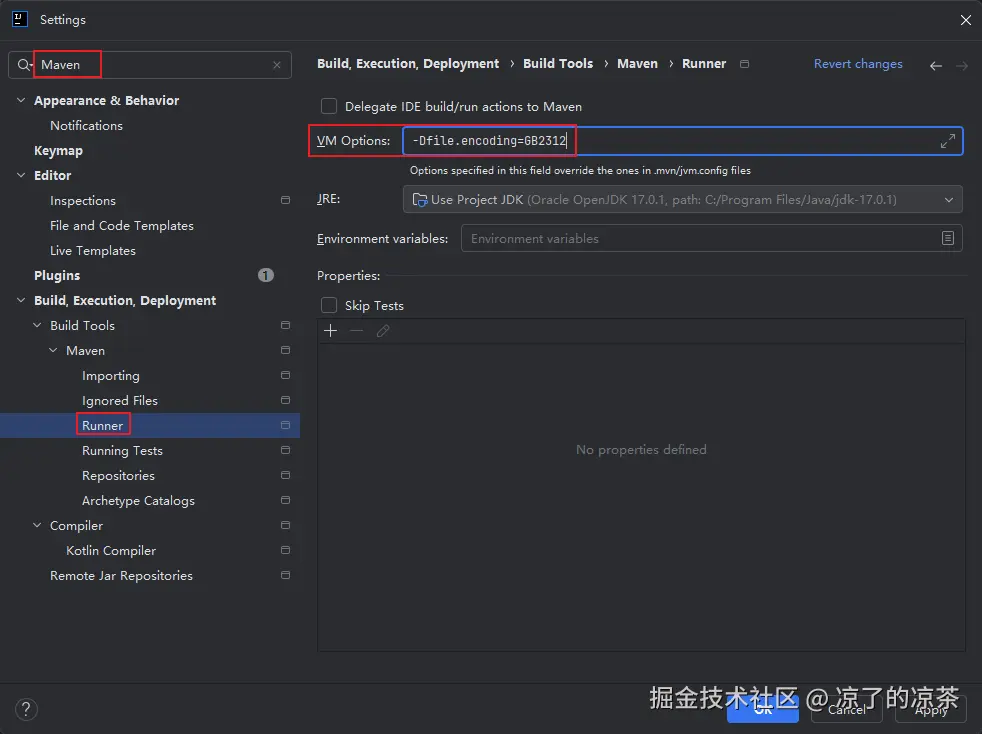Collapse the Maven tree node
The width and height of the screenshot is (982, 734).
(53, 350)
